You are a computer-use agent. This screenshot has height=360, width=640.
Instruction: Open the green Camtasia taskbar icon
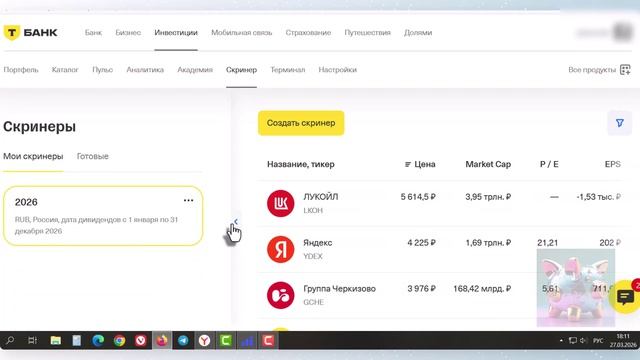(x=226, y=340)
